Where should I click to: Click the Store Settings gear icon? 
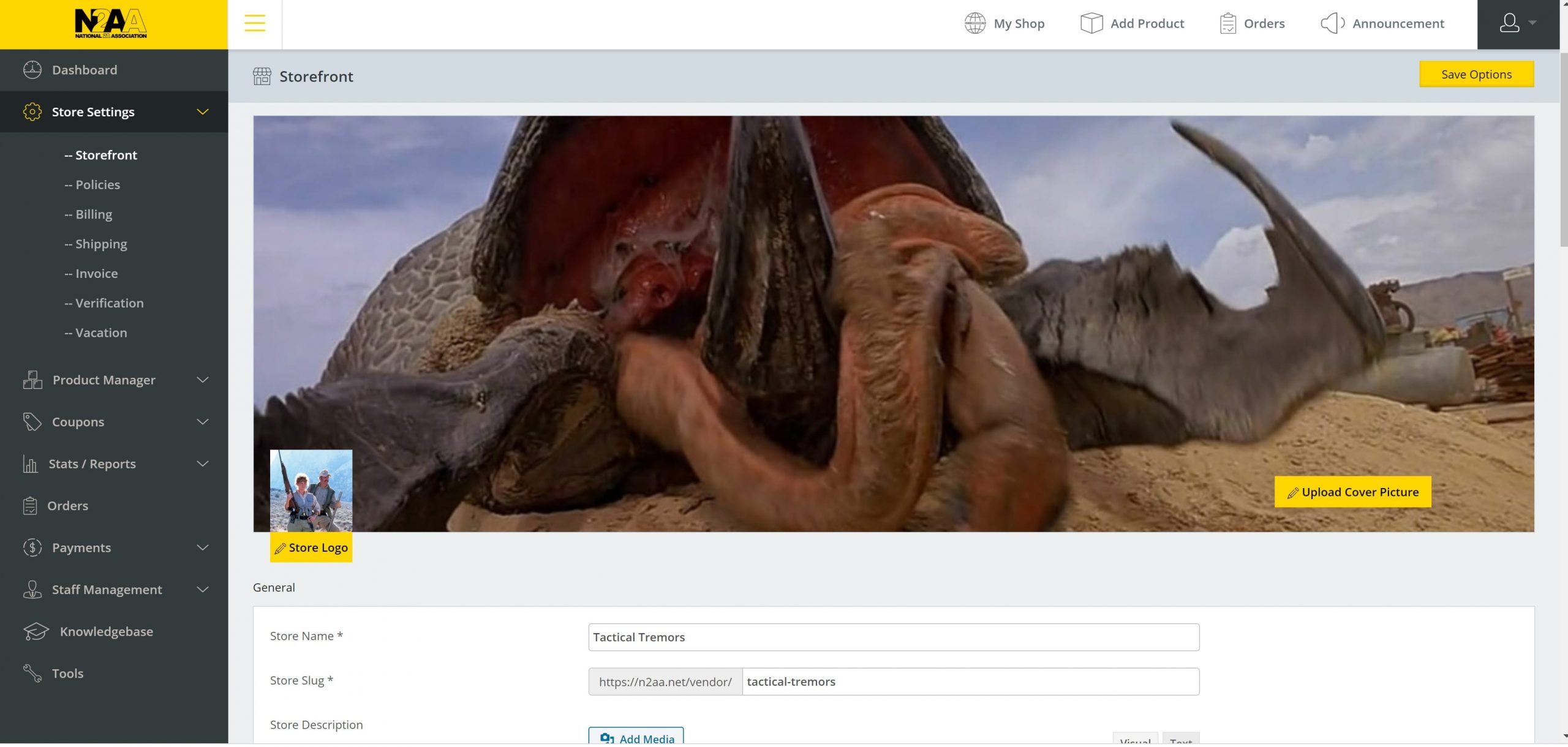tap(32, 111)
